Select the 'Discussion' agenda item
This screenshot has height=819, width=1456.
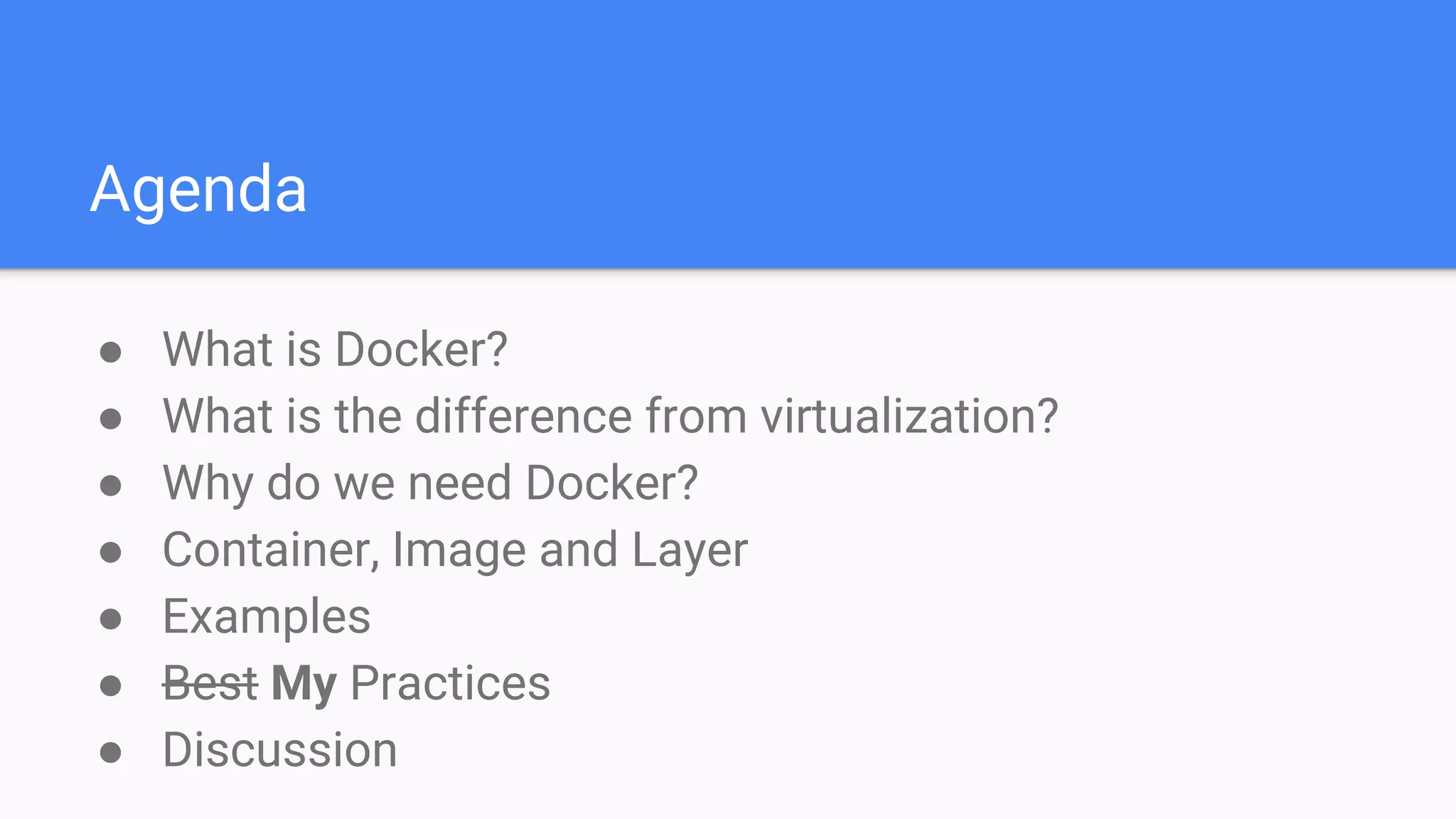[280, 750]
